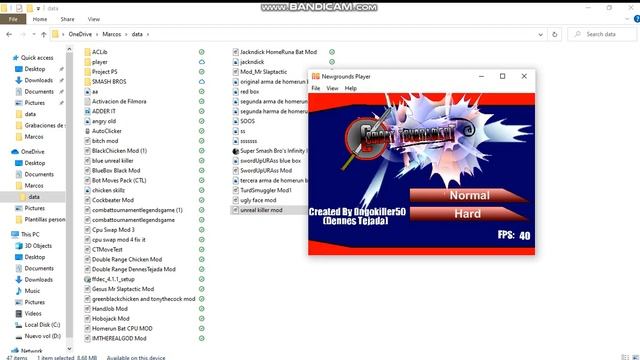Open File menu in Newgrounds Player
The height and width of the screenshot is (360, 640).
[x=316, y=88]
